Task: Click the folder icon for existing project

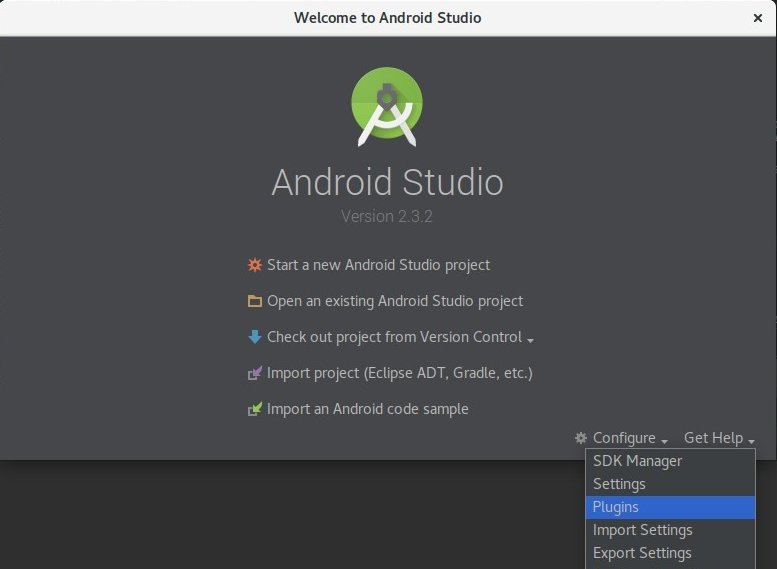Action: (255, 301)
